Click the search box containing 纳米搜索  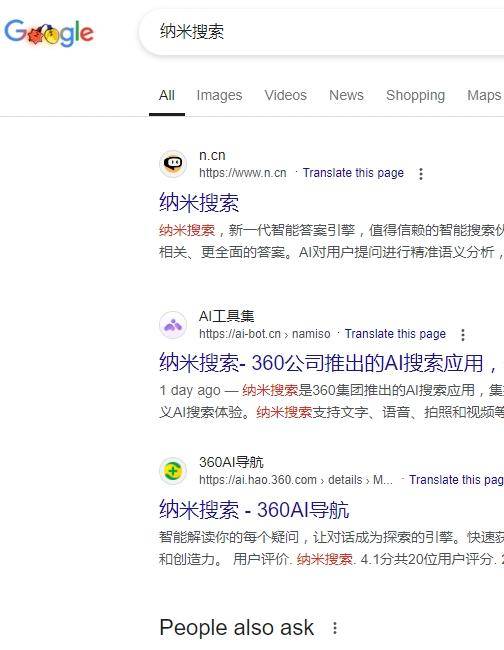(322, 32)
